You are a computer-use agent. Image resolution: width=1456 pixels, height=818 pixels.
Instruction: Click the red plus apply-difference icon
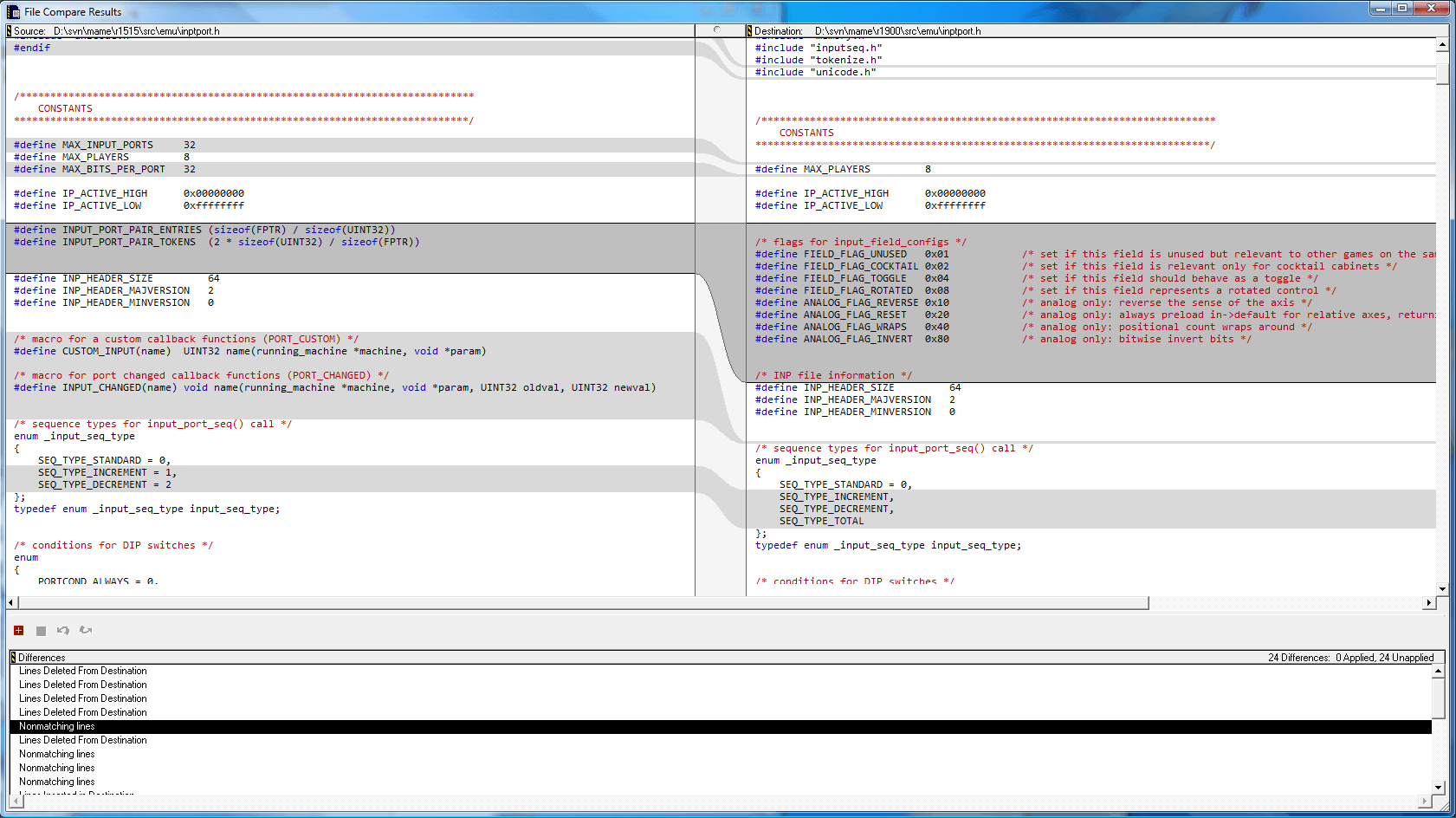click(18, 630)
